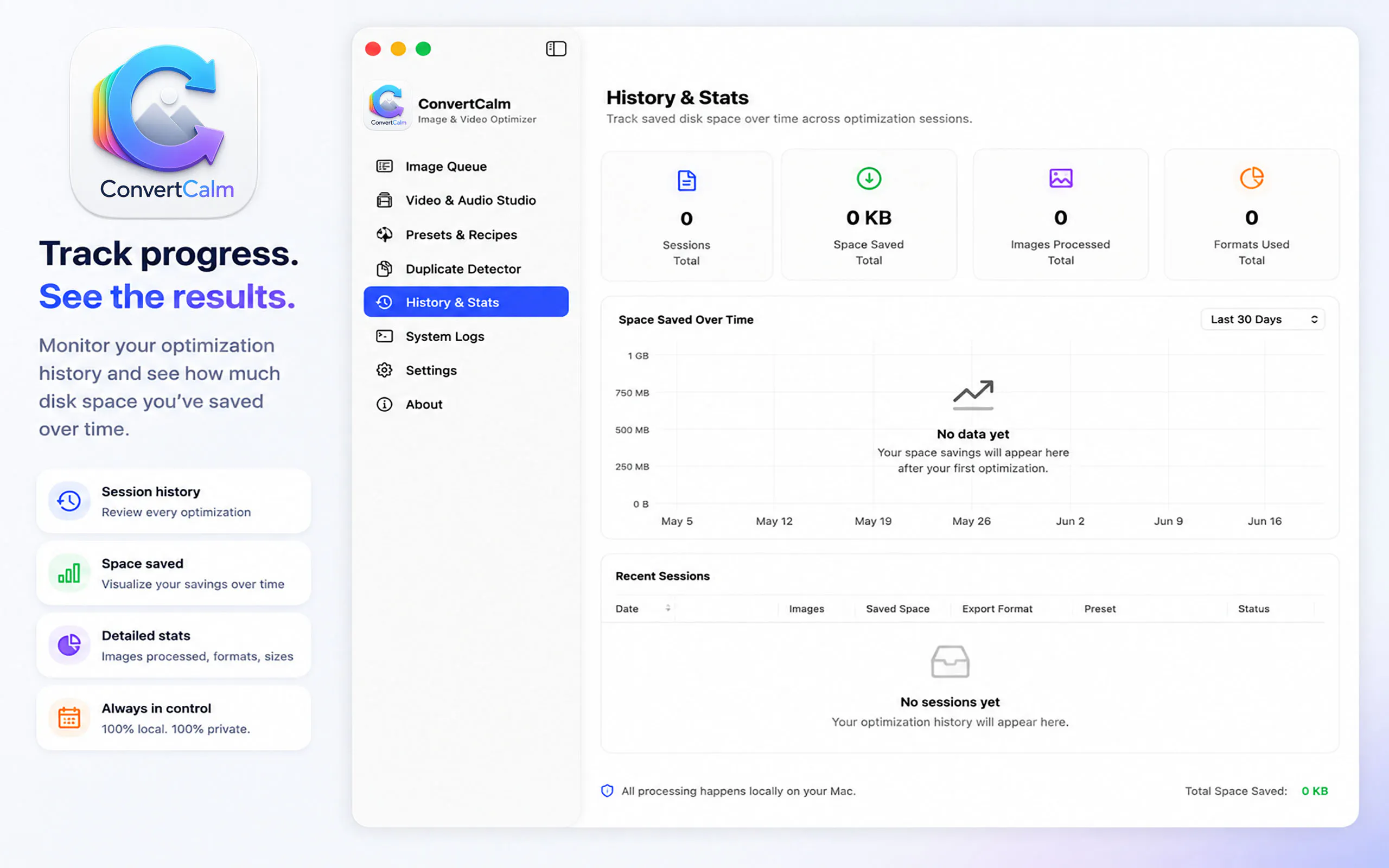Click the Duplicate Detector icon

[384, 269]
